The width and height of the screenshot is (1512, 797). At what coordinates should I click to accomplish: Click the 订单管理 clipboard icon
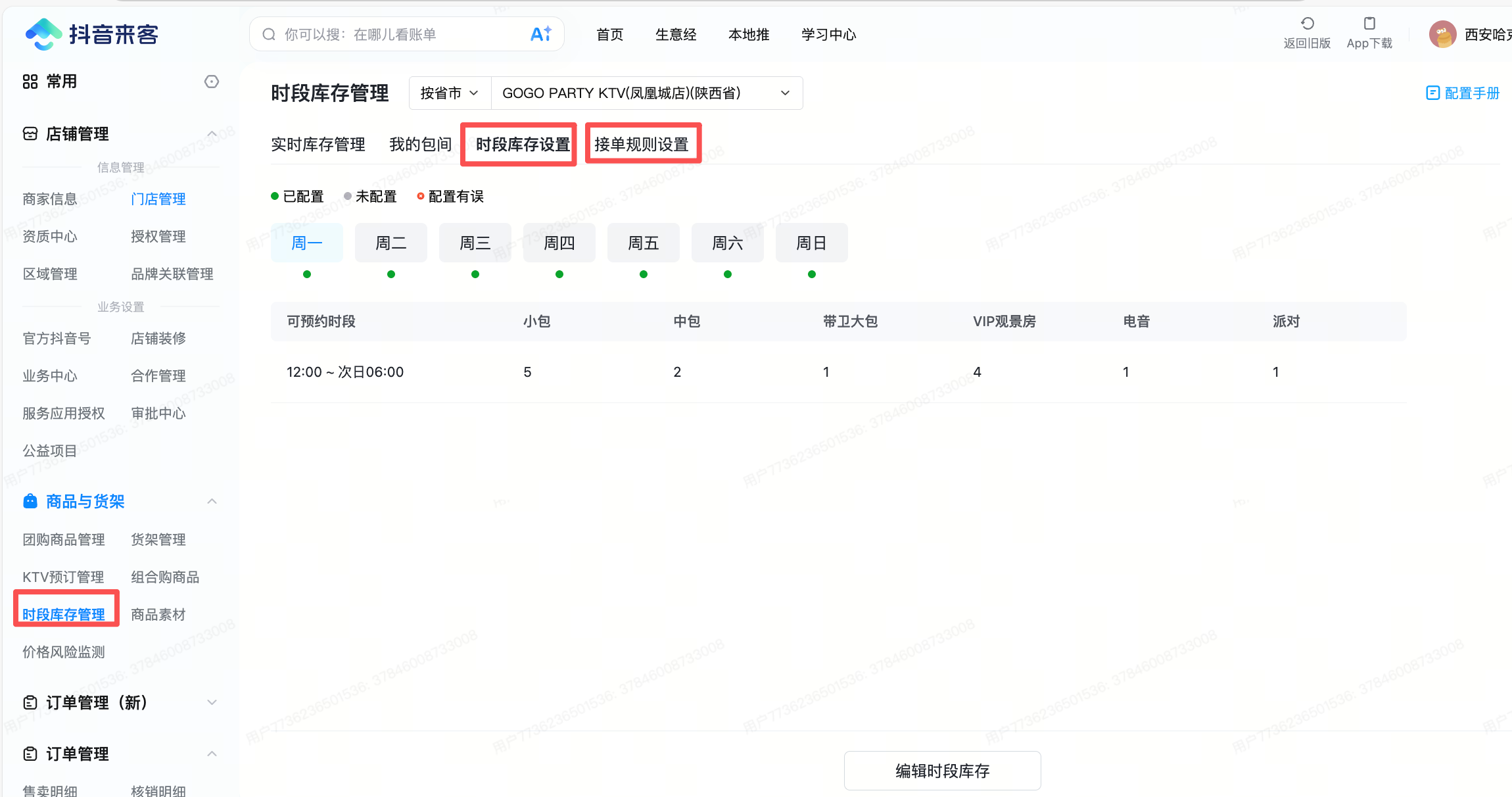[x=30, y=754]
